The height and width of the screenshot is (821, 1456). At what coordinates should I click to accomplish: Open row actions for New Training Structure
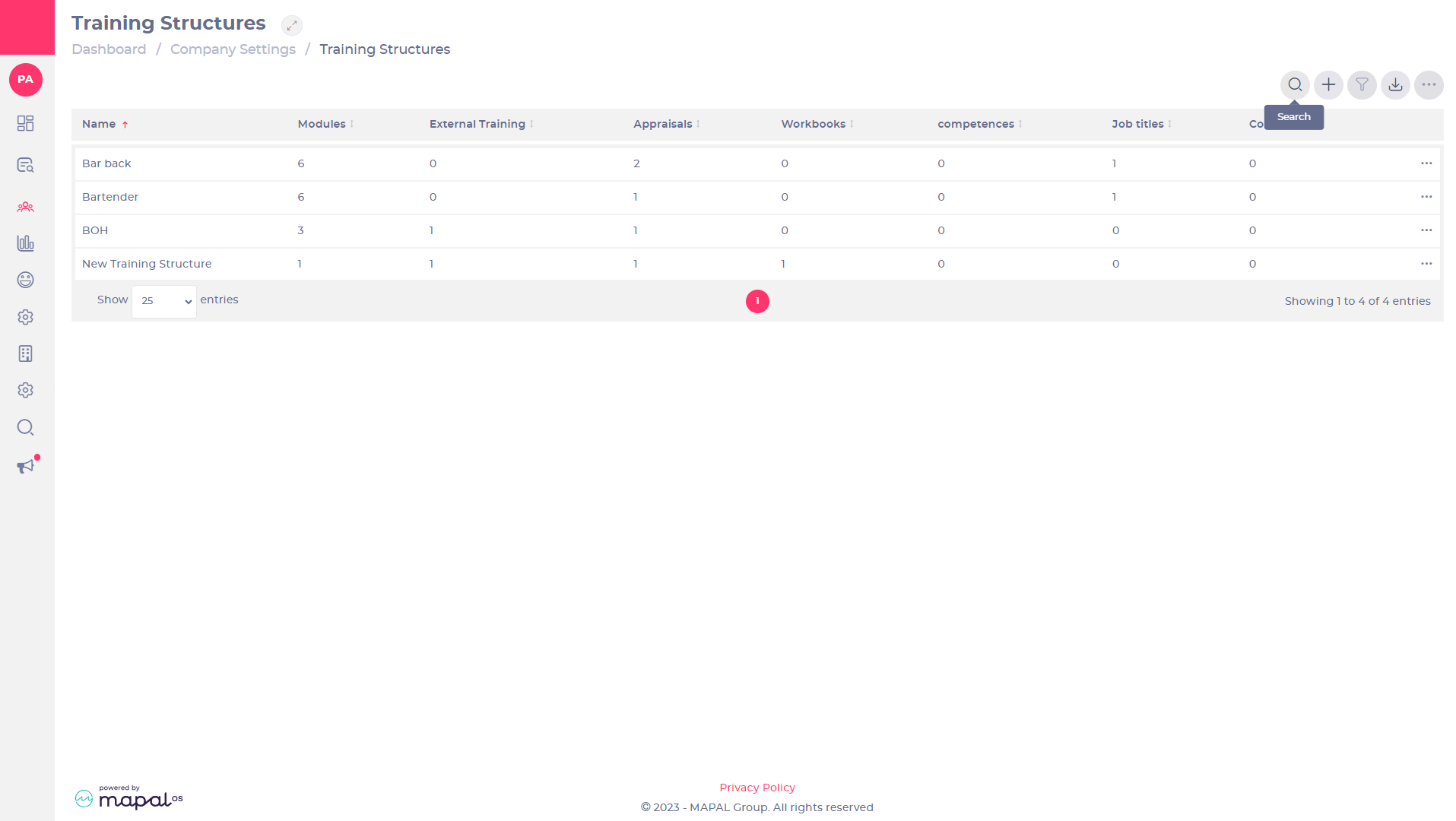pos(1426,264)
